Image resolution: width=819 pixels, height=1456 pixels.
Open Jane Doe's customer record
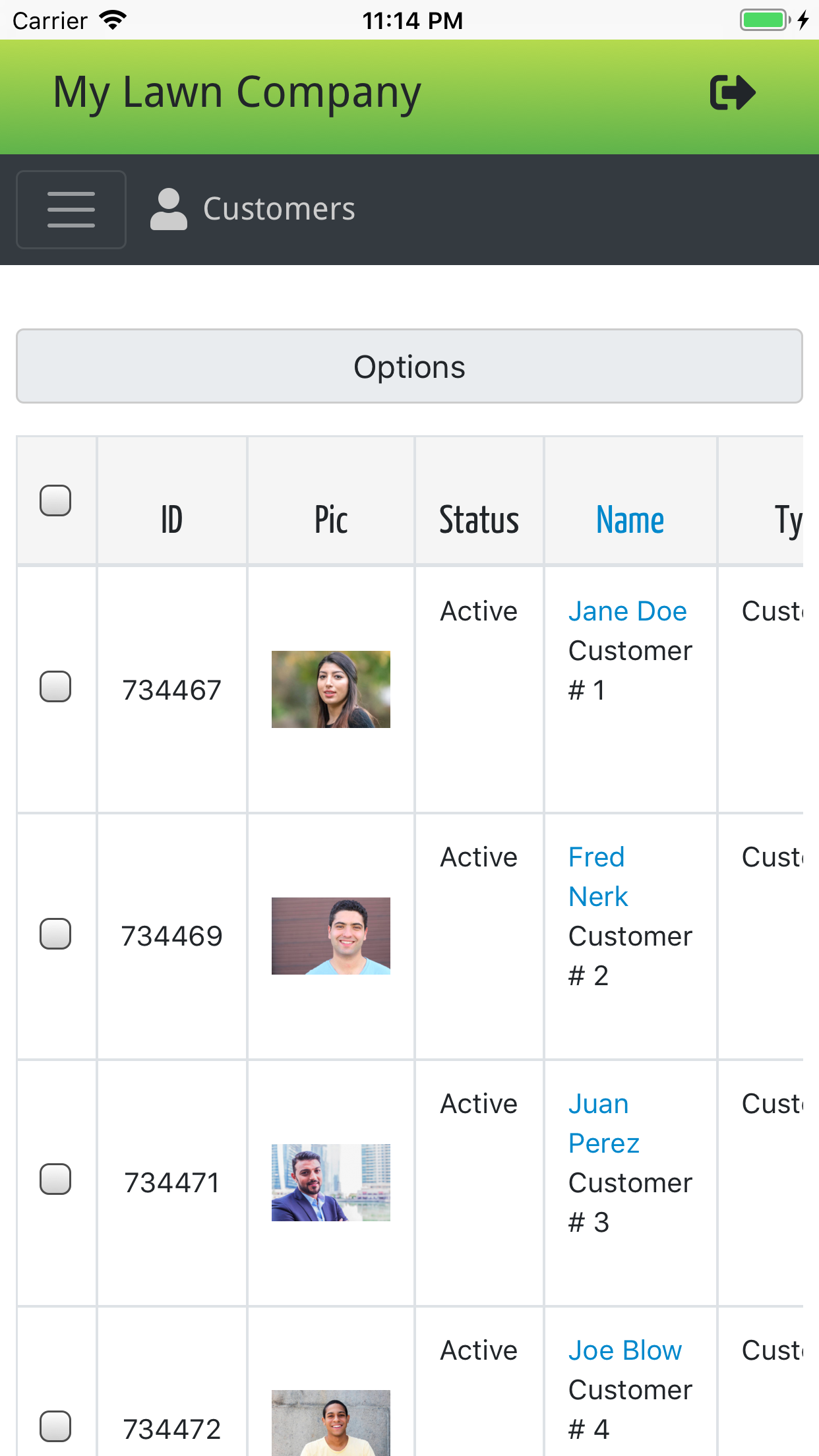coord(627,611)
